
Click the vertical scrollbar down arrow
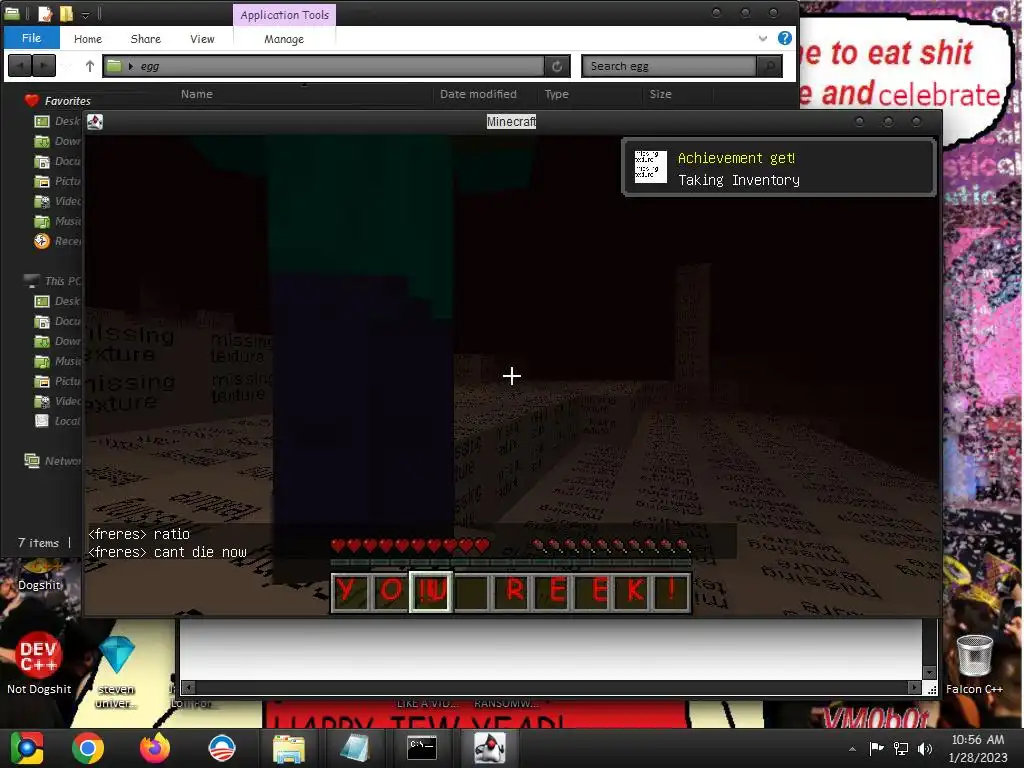(929, 673)
